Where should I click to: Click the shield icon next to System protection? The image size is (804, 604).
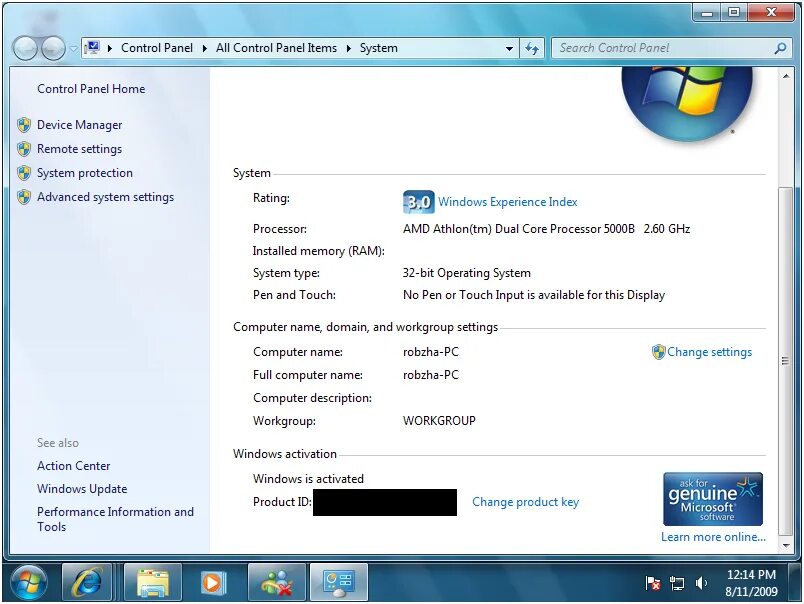tap(24, 173)
